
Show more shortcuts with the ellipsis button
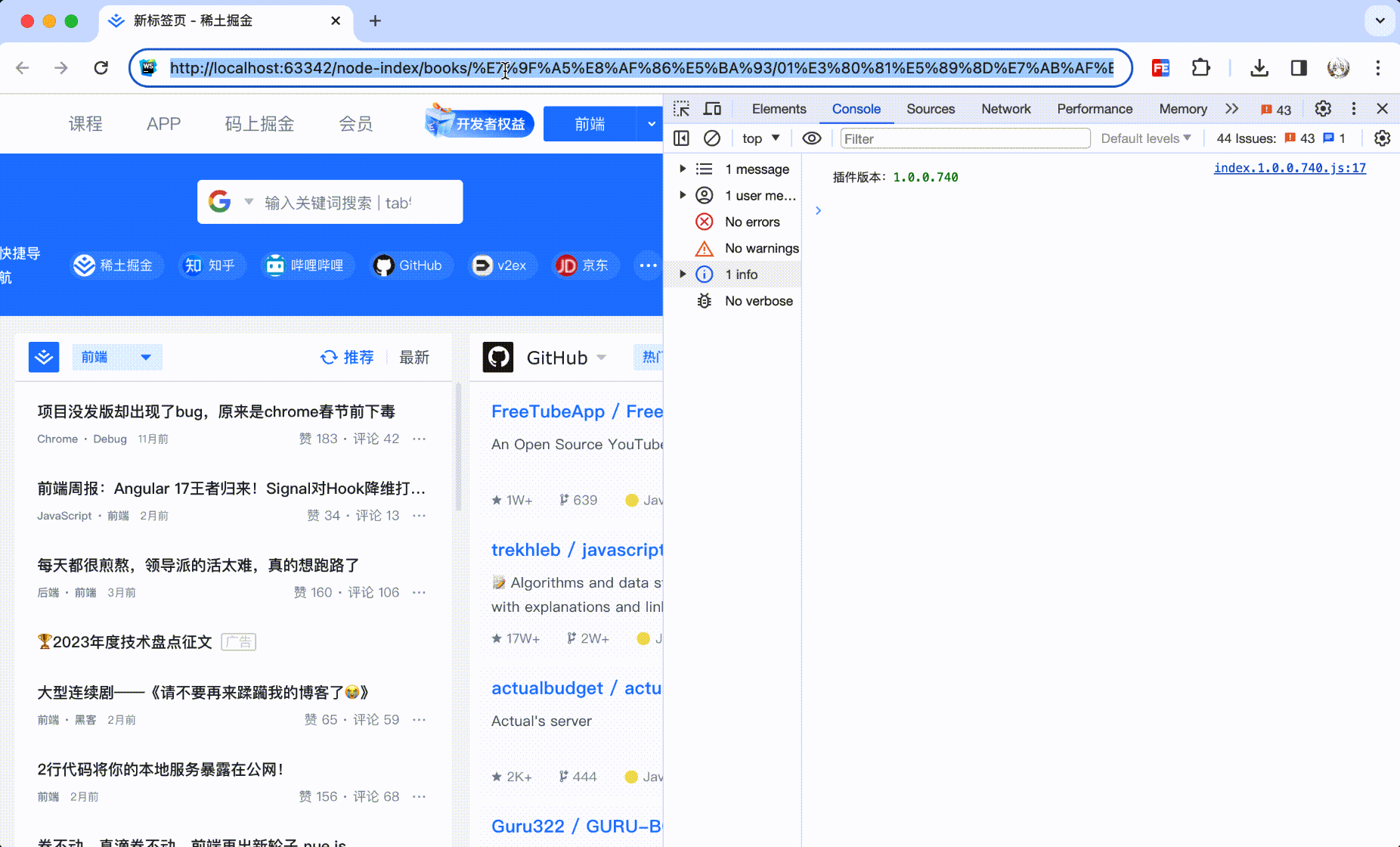(648, 265)
